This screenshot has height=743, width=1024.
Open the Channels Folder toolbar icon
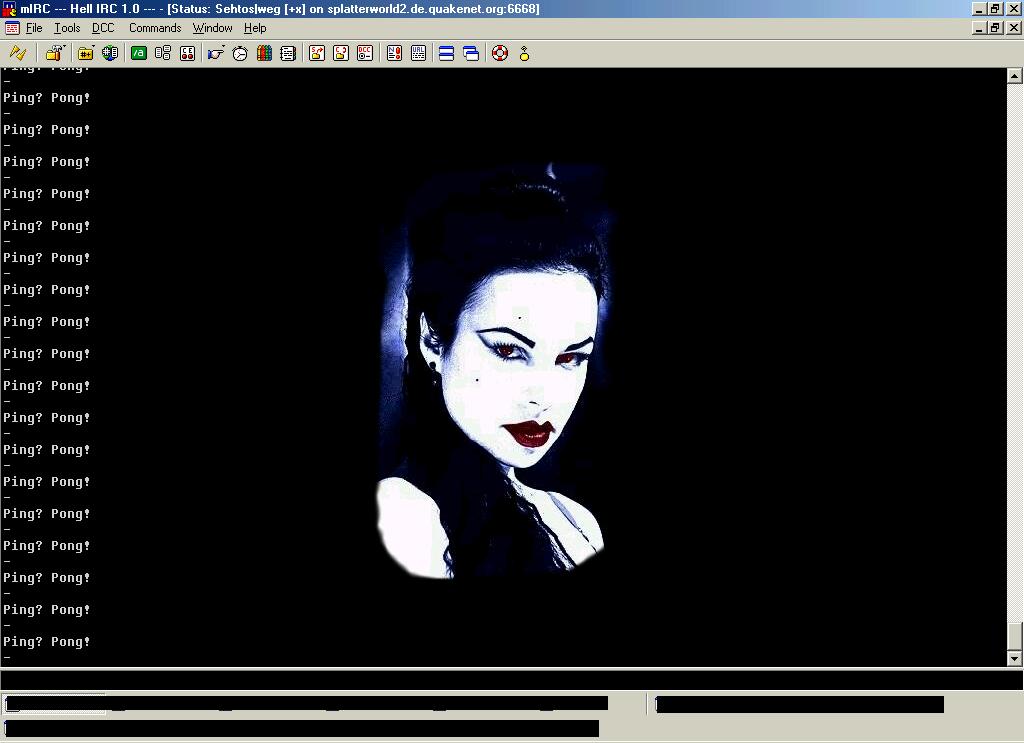point(86,53)
